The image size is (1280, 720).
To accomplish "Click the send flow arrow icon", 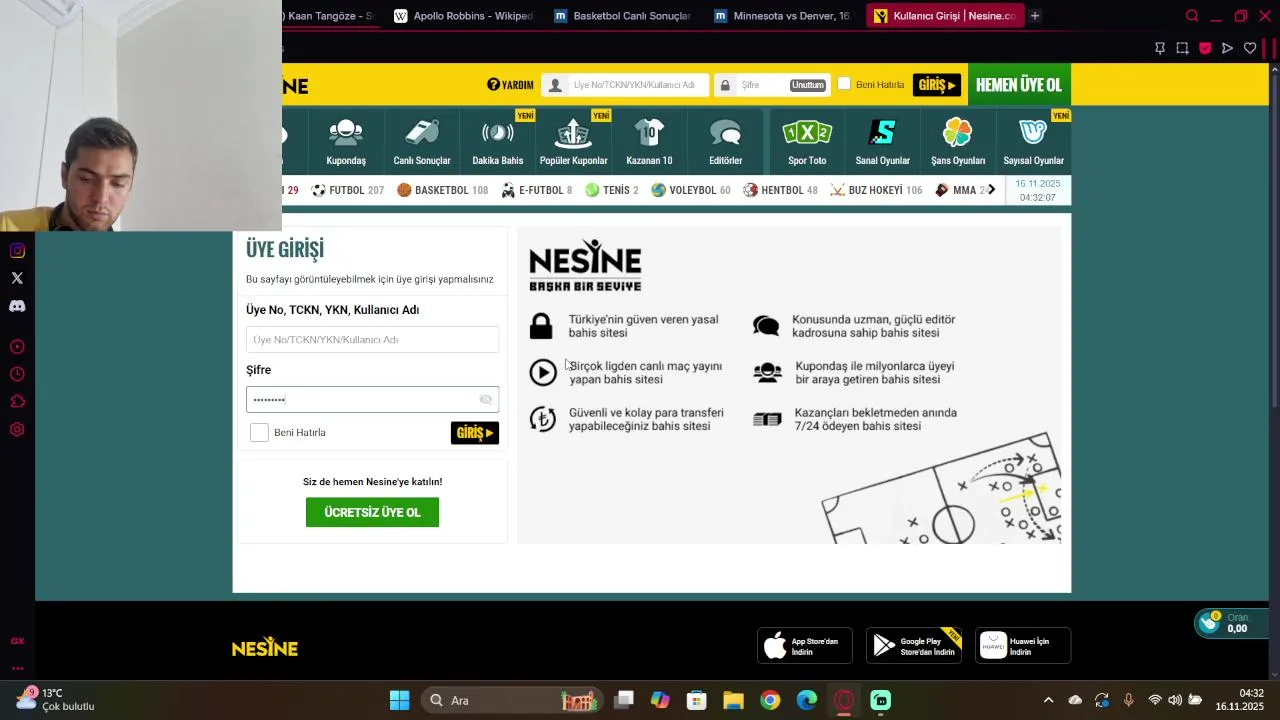I will click(1227, 48).
